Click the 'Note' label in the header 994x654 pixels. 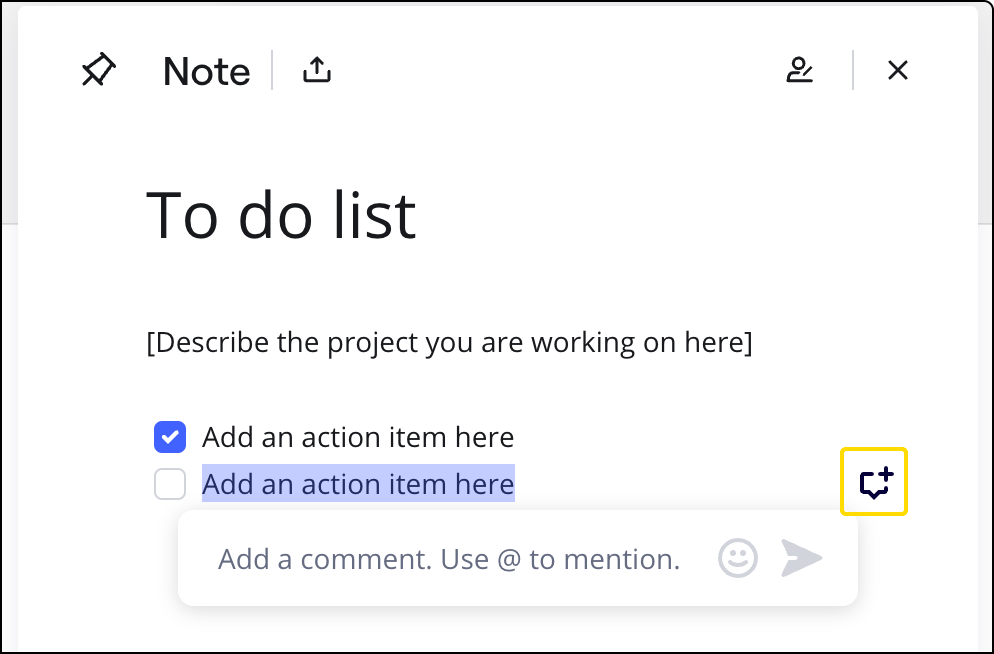(x=206, y=71)
